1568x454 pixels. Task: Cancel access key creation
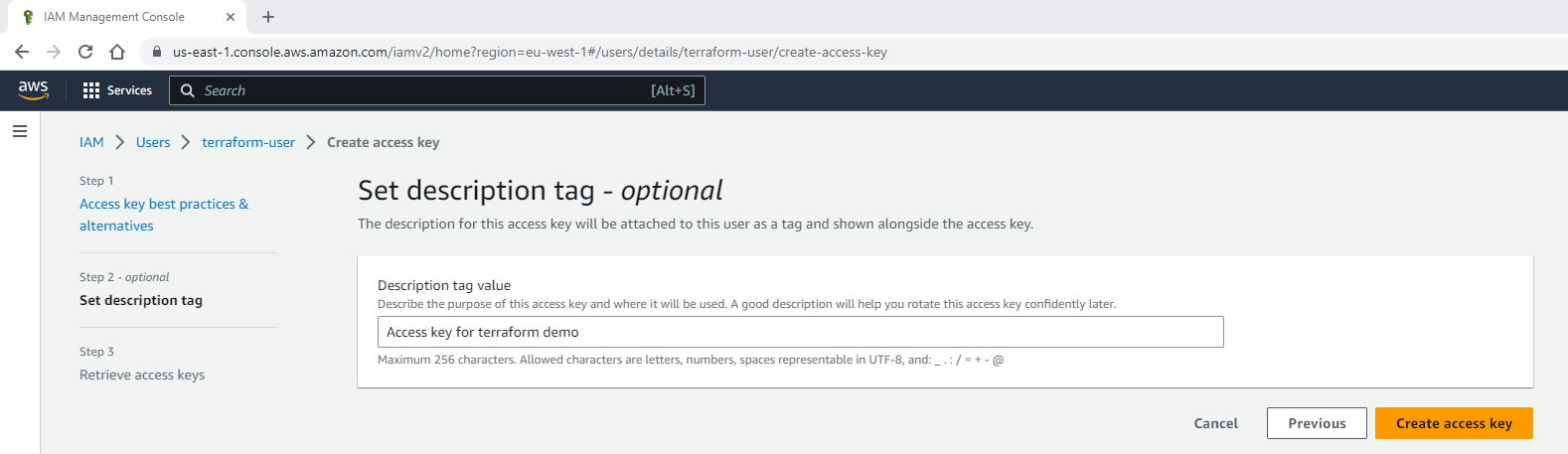click(x=1215, y=423)
